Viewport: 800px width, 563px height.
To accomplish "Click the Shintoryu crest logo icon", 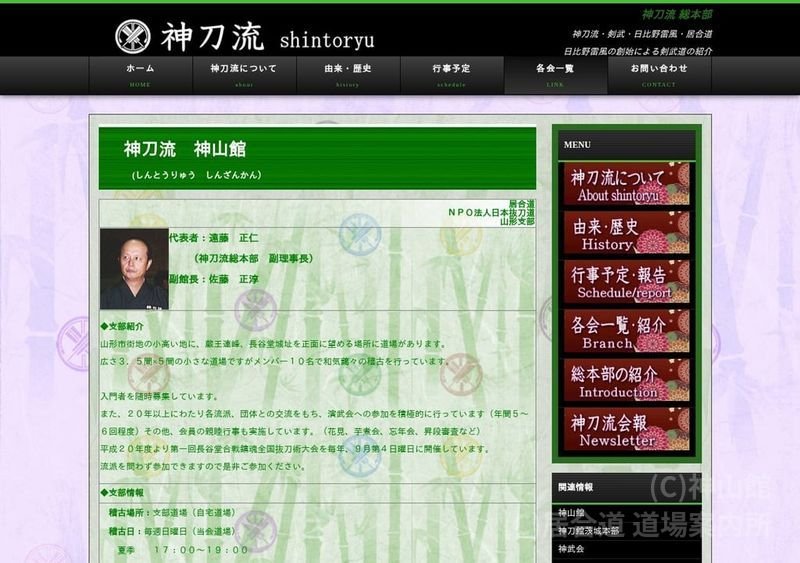I will pos(133,36).
